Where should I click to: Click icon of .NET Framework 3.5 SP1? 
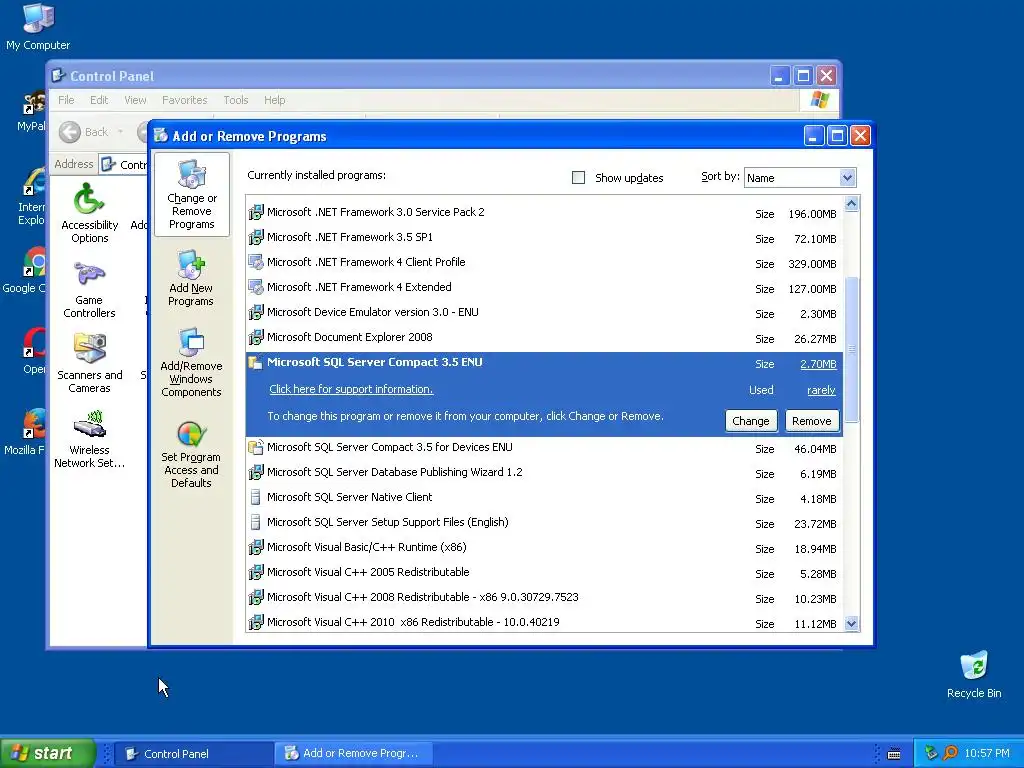click(256, 237)
